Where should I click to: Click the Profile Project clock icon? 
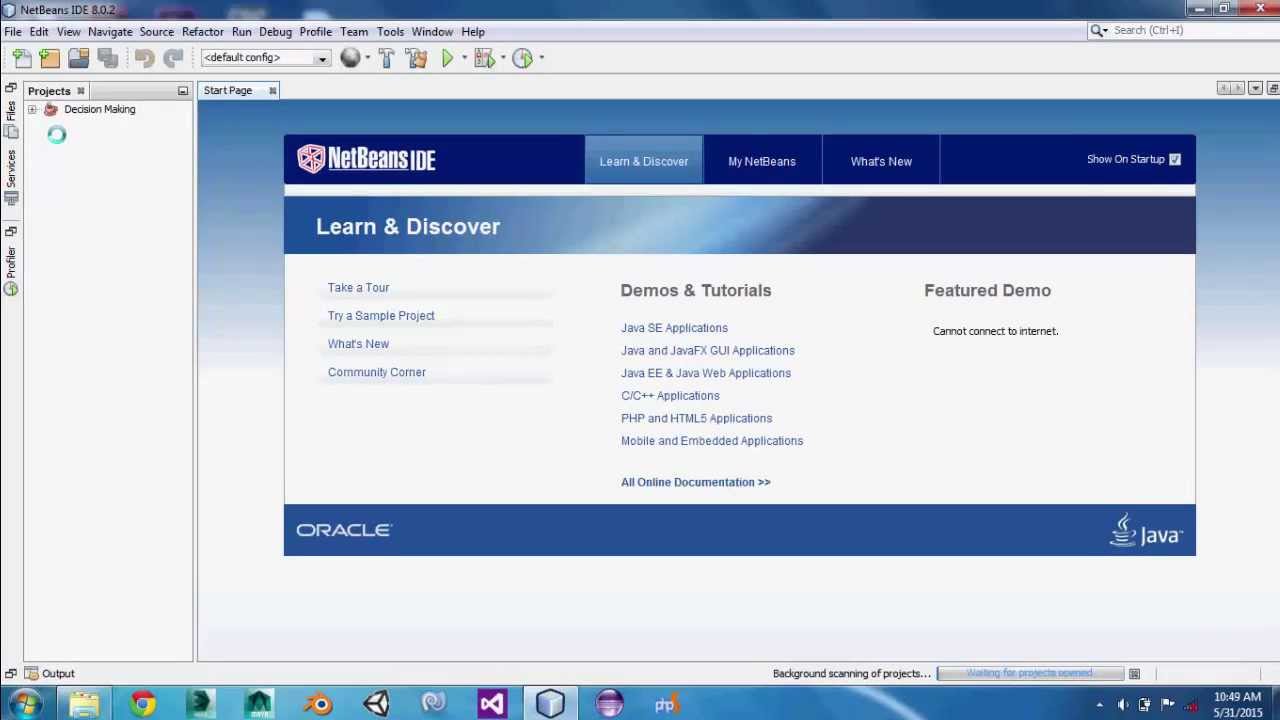pyautogui.click(x=522, y=58)
